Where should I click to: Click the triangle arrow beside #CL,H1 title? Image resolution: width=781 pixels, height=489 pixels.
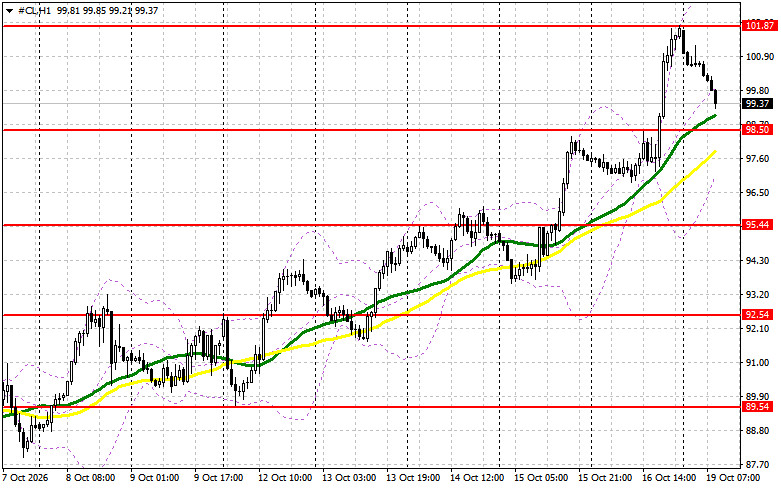pyautogui.click(x=9, y=10)
